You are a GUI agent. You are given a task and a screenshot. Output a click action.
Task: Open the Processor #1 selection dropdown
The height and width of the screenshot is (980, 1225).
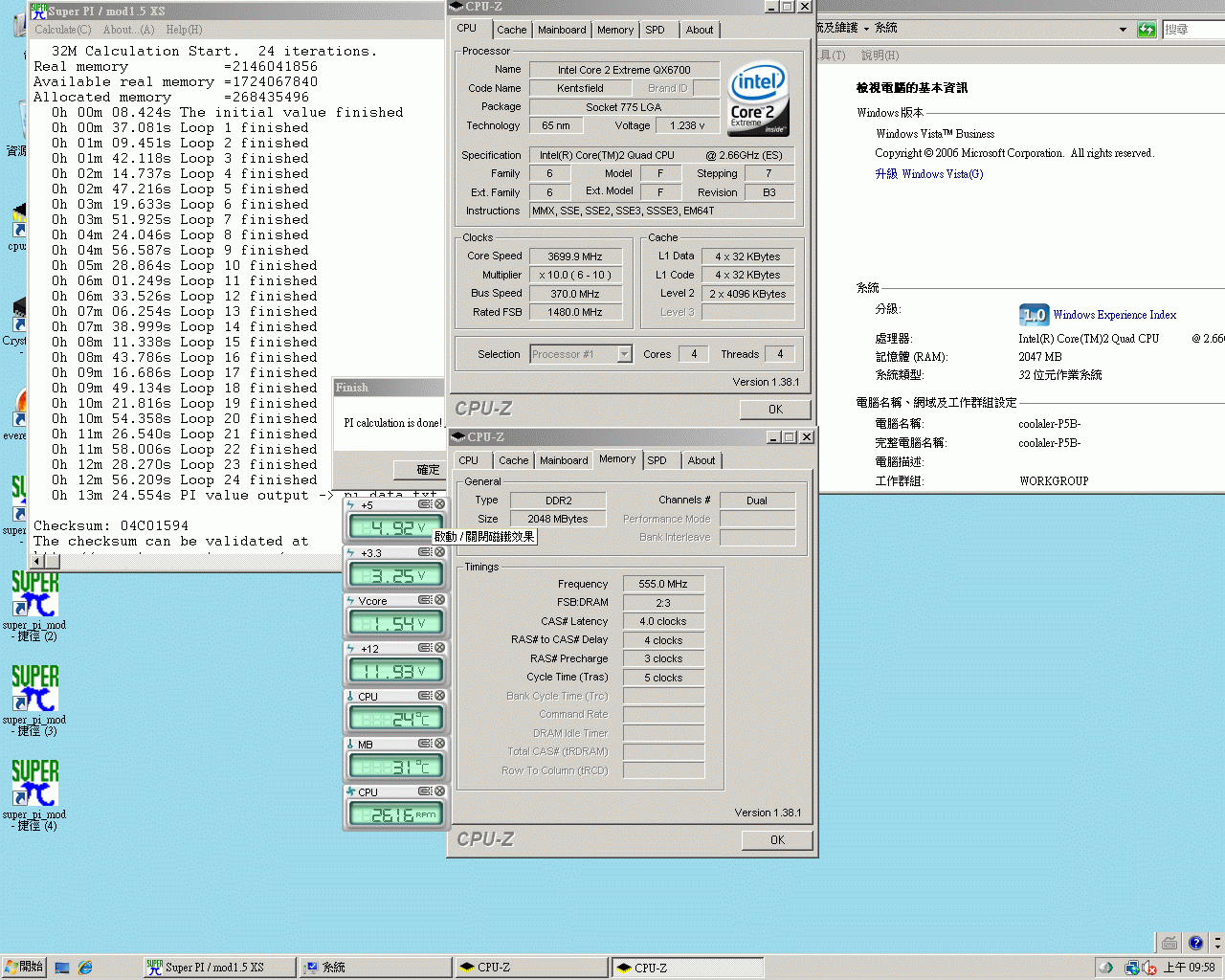coord(625,354)
